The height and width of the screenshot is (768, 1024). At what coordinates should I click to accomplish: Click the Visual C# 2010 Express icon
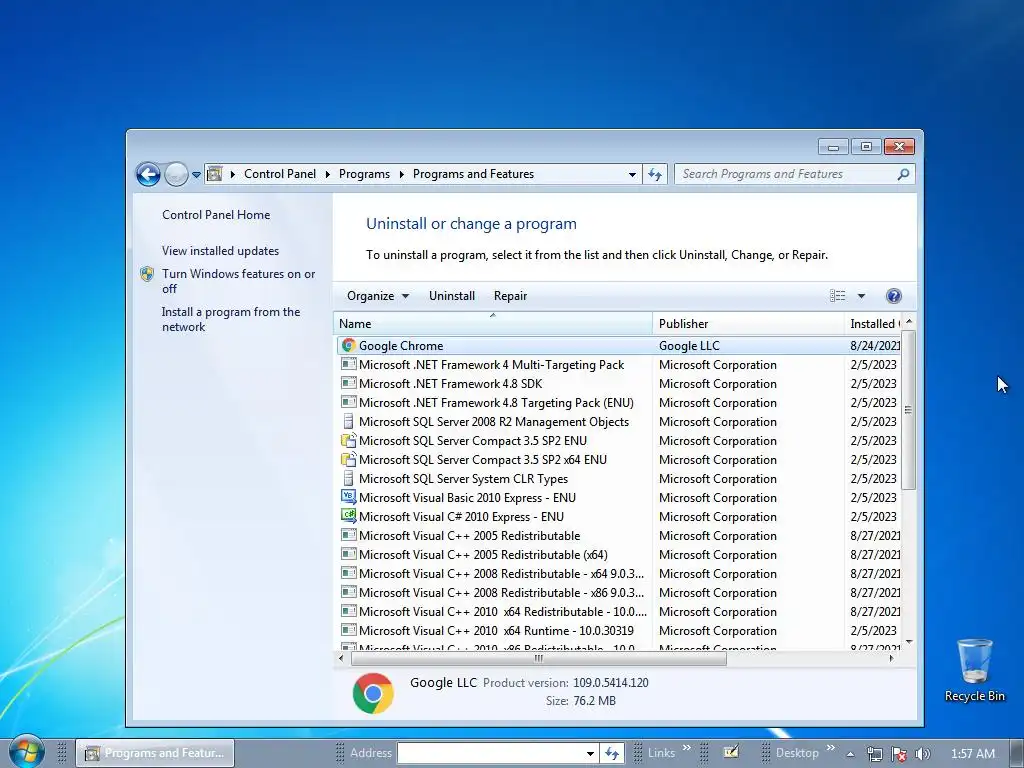point(349,516)
